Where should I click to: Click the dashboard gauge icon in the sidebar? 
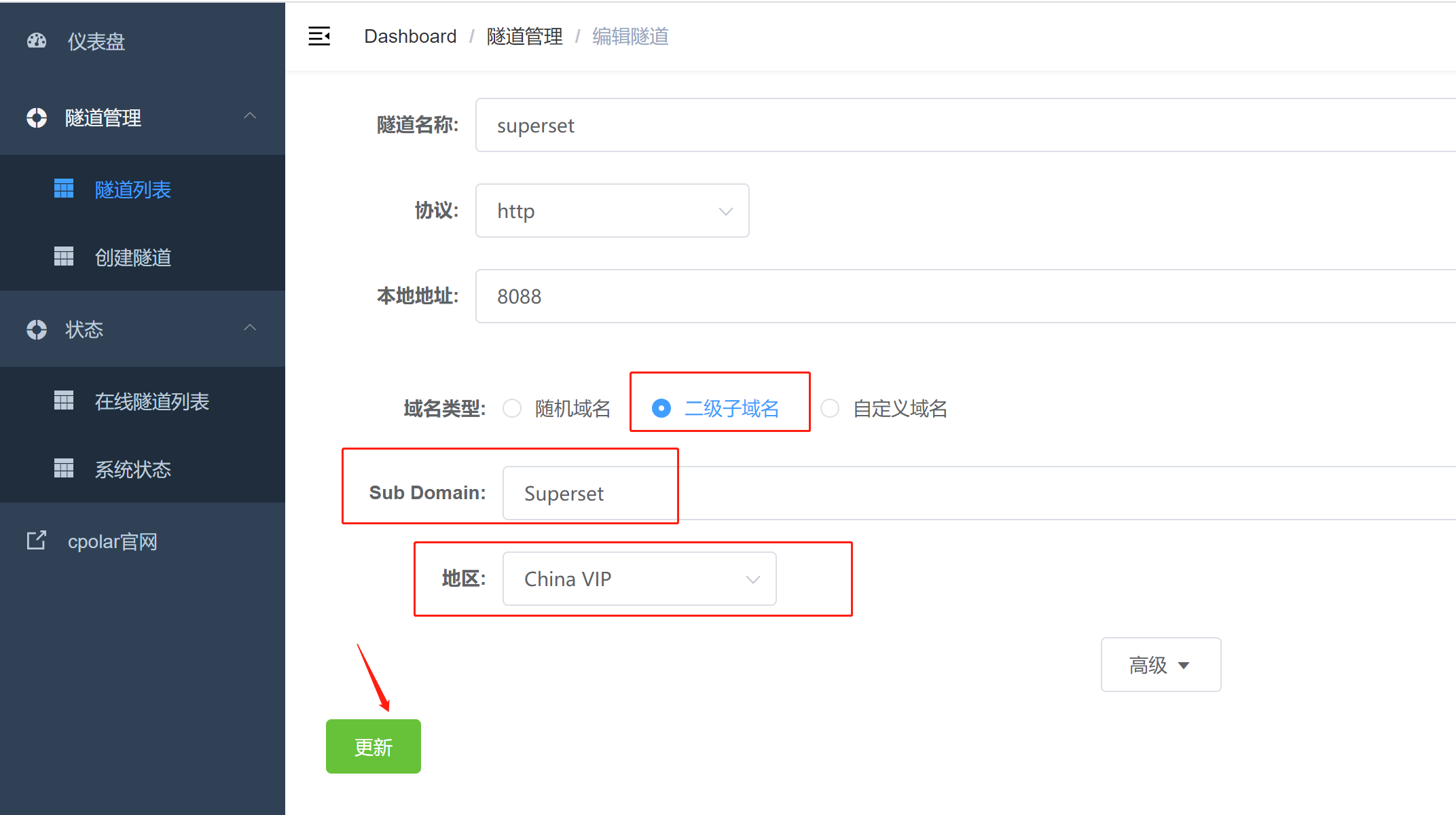37,41
